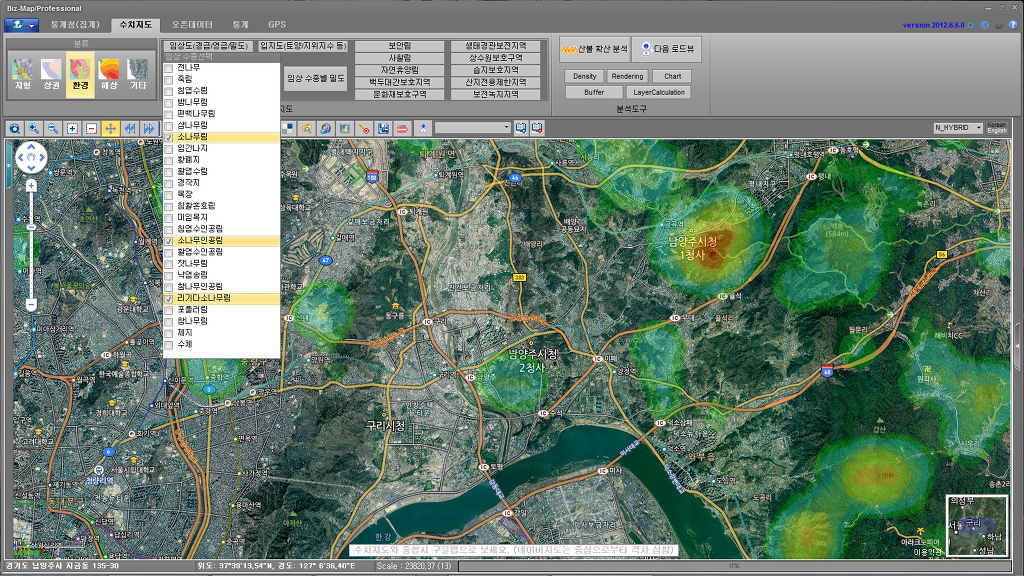
Task: Switch to the 오픈데이터 tab
Action: point(191,23)
